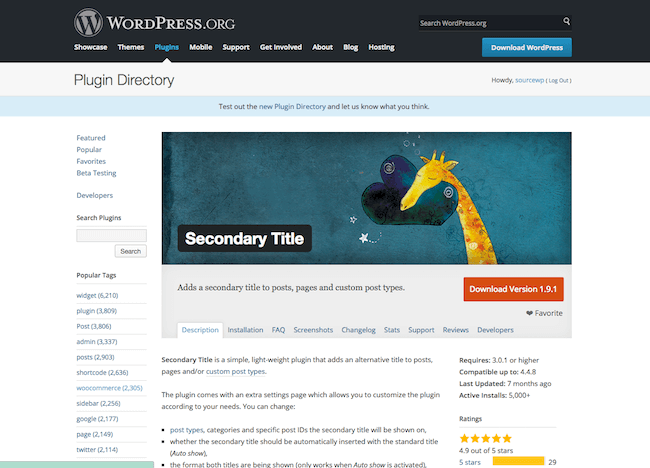Switch to the Developers tab

(x=495, y=330)
